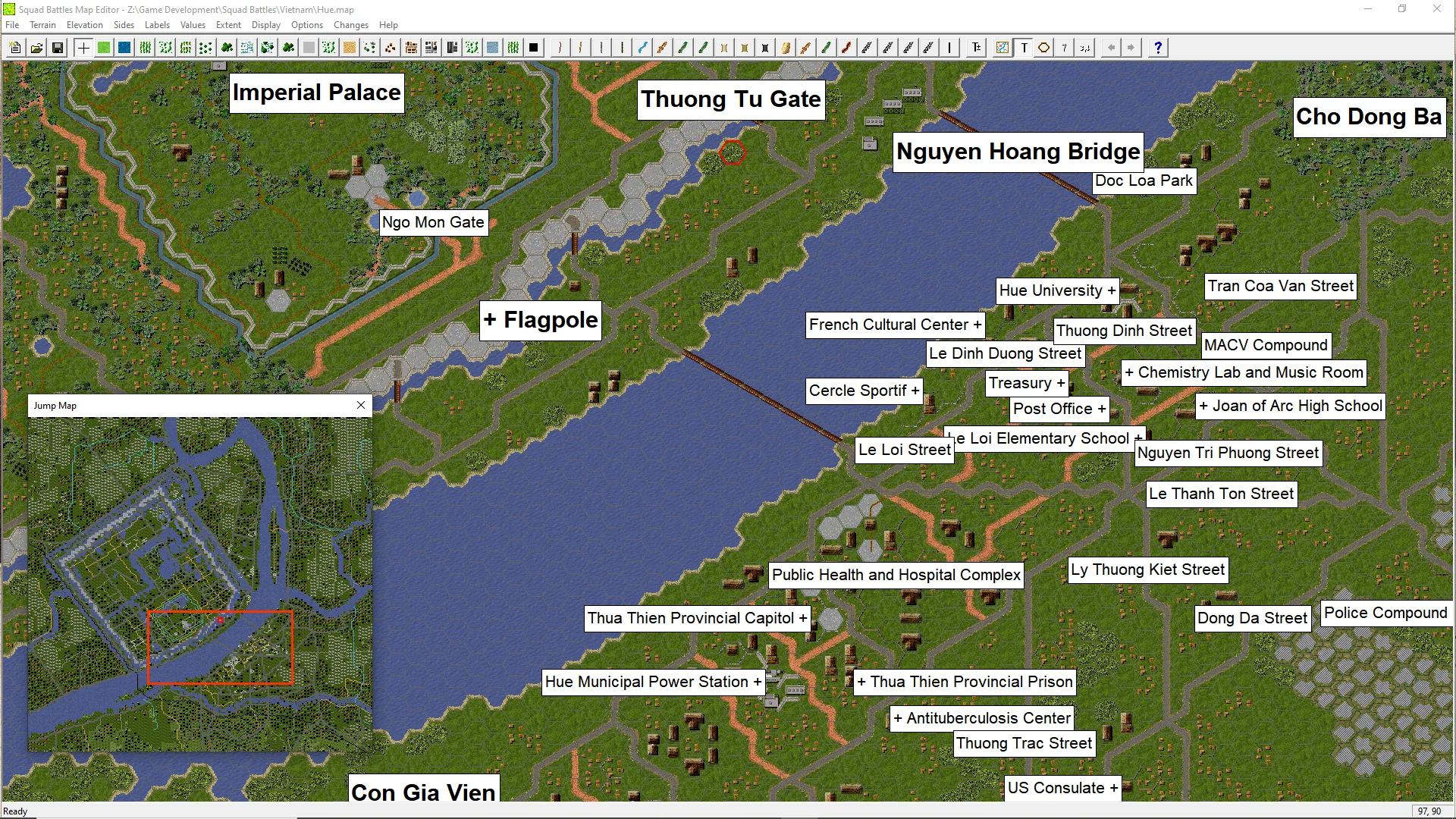This screenshot has height=819, width=1456.
Task: Toggle the Jump Map toolbar button
Action: point(1003,48)
